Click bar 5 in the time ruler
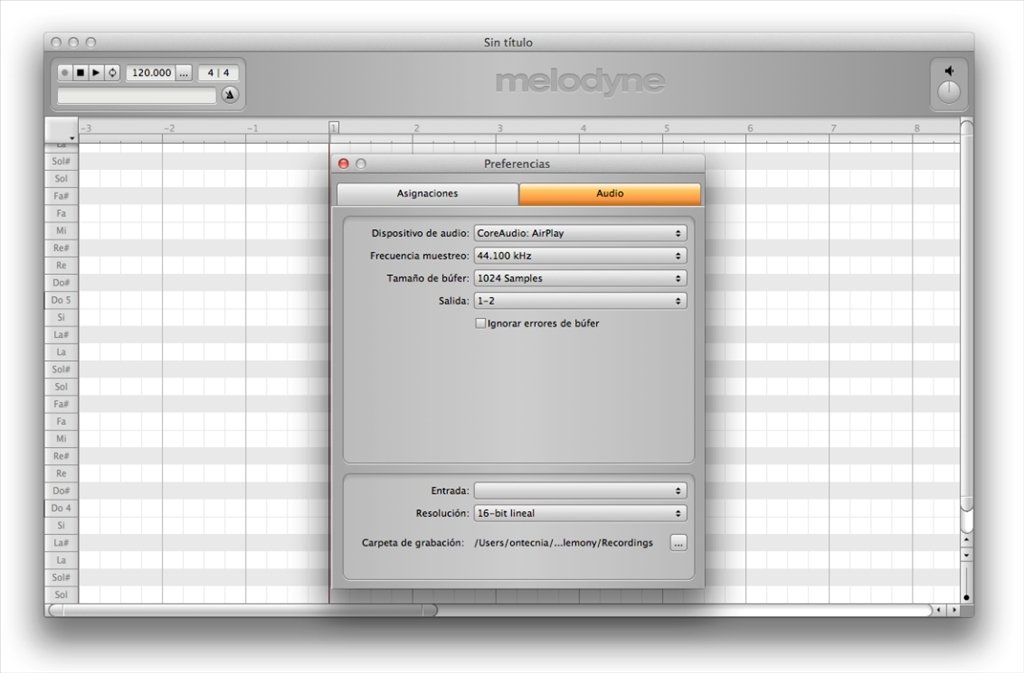Screen dimensions: 1024x673 click(x=667, y=128)
